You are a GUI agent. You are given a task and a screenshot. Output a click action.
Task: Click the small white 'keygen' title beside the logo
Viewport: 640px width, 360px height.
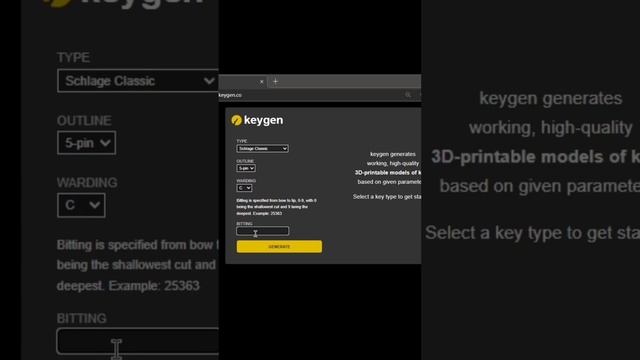263,120
